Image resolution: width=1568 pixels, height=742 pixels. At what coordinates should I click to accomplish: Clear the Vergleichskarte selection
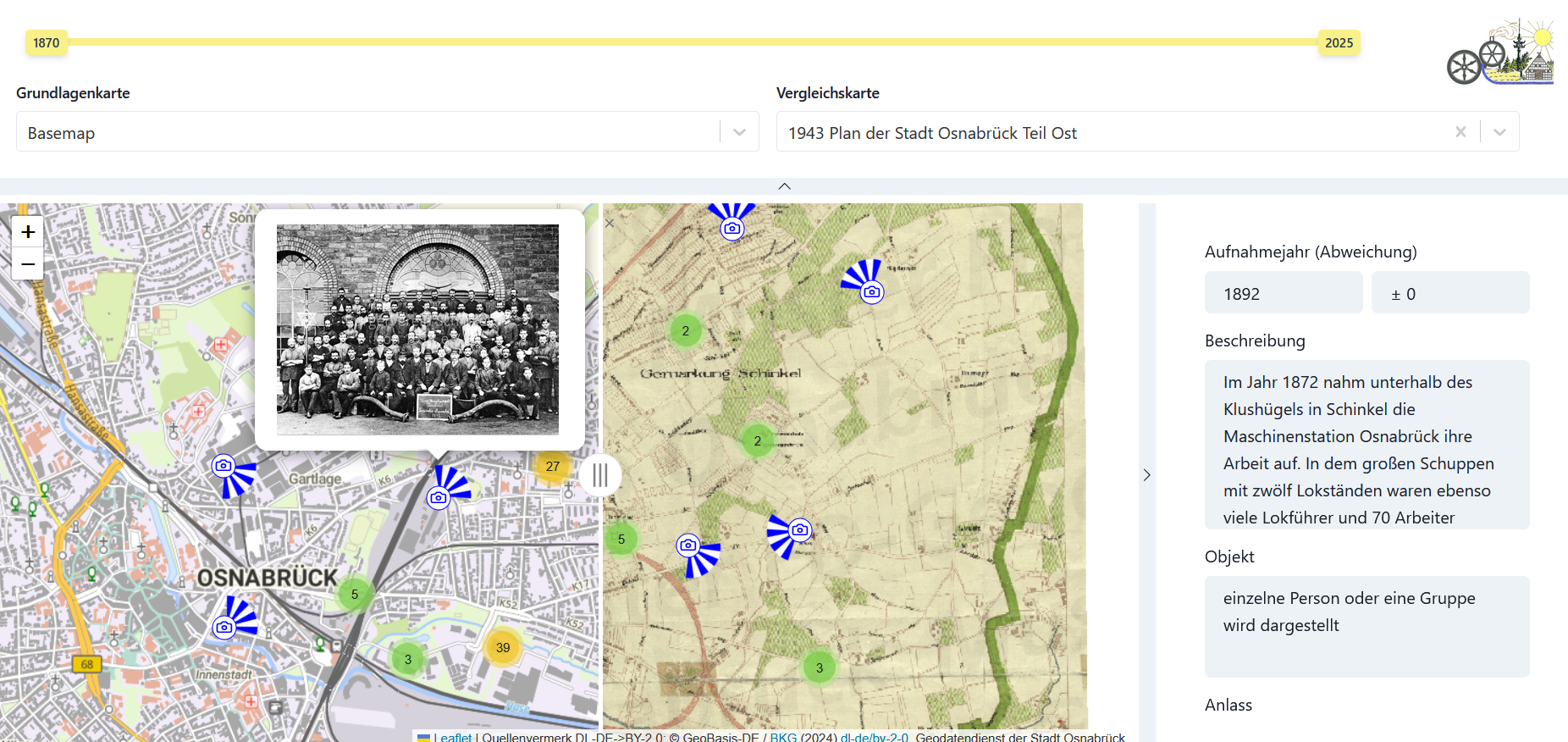click(x=1460, y=132)
